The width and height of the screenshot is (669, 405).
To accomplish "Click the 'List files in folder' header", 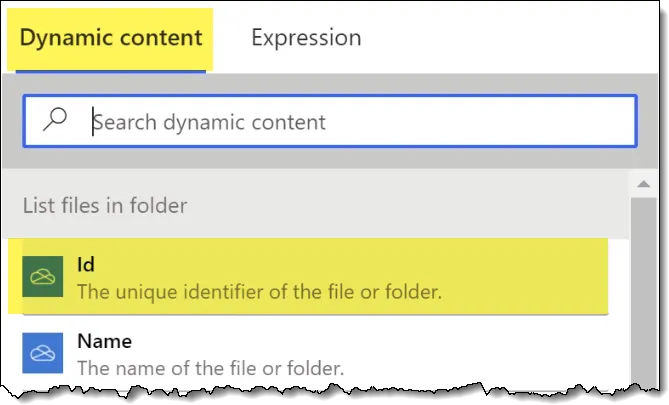I will pyautogui.click(x=105, y=206).
